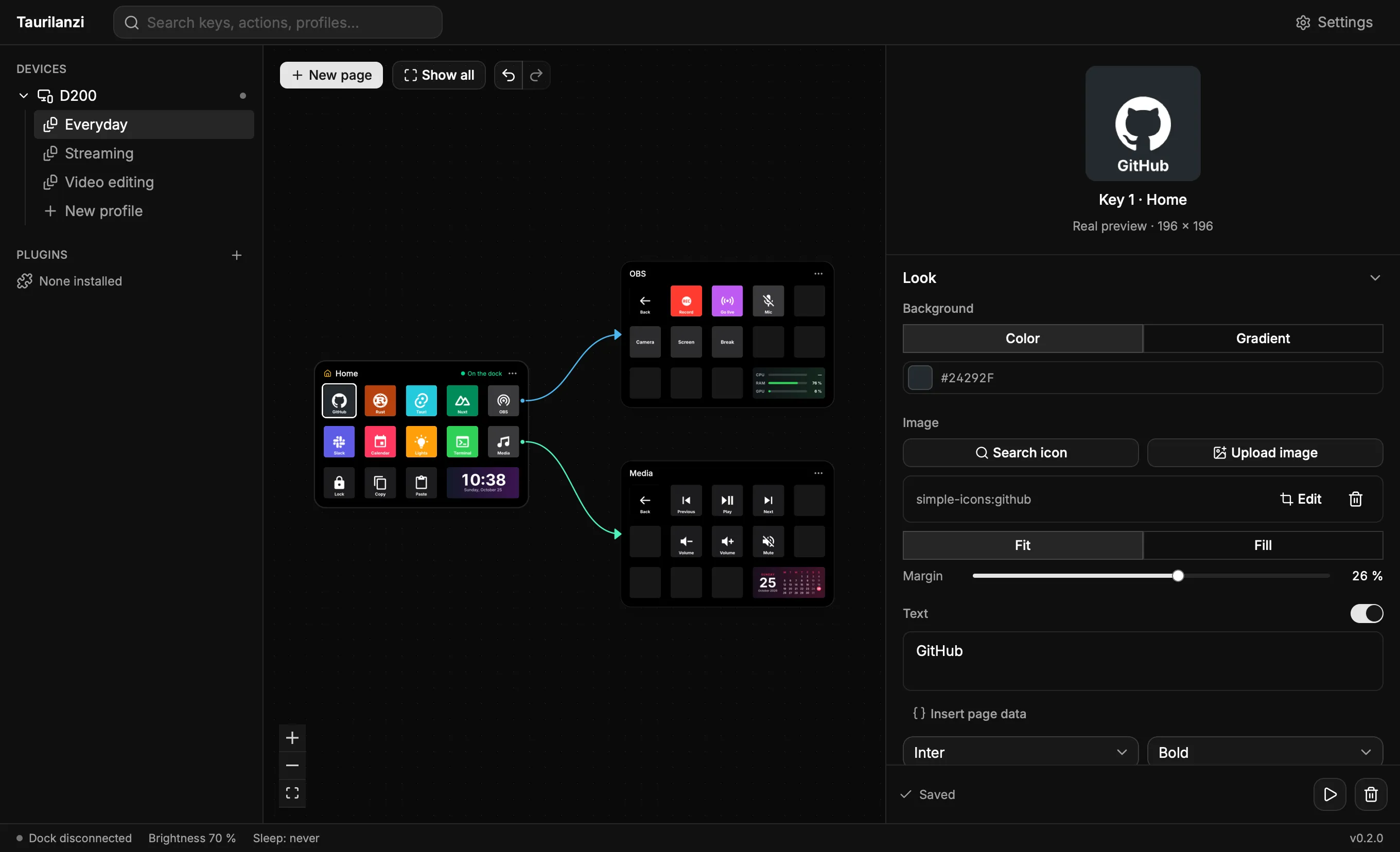Select the Slack key on the Home page

click(x=339, y=442)
